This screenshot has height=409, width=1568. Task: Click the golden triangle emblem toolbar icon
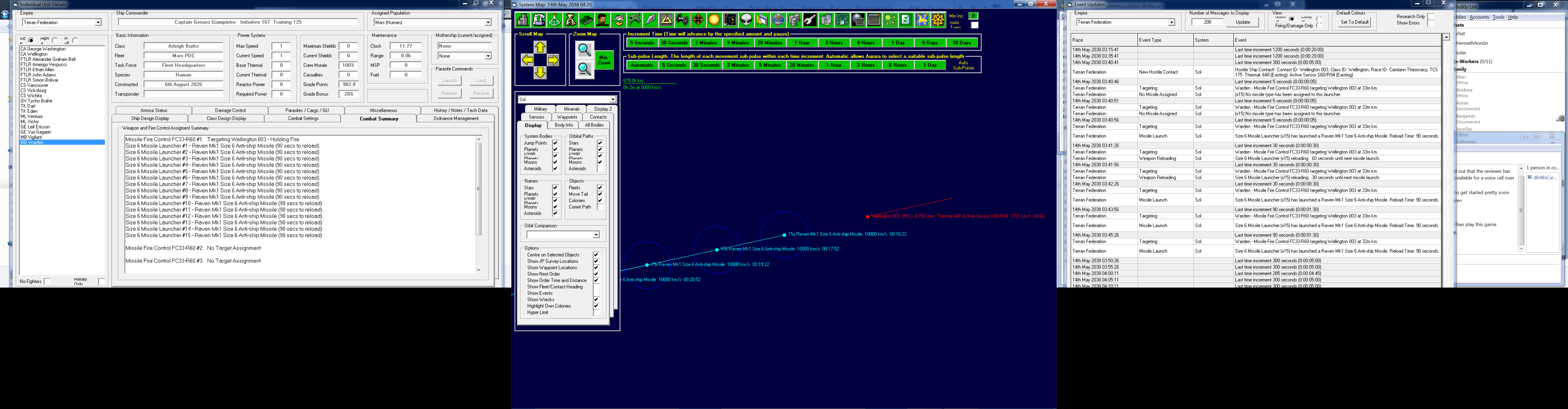[667, 20]
